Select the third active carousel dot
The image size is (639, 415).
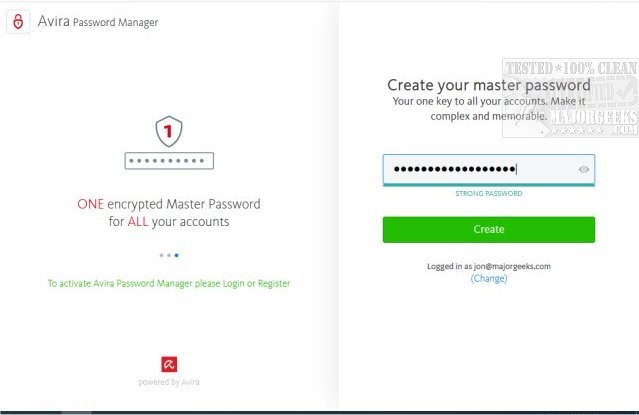tap(177, 255)
